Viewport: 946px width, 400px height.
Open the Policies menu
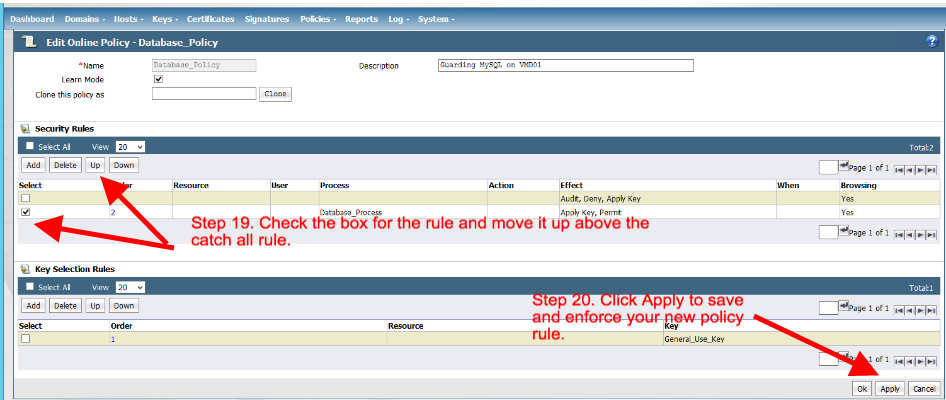click(317, 19)
